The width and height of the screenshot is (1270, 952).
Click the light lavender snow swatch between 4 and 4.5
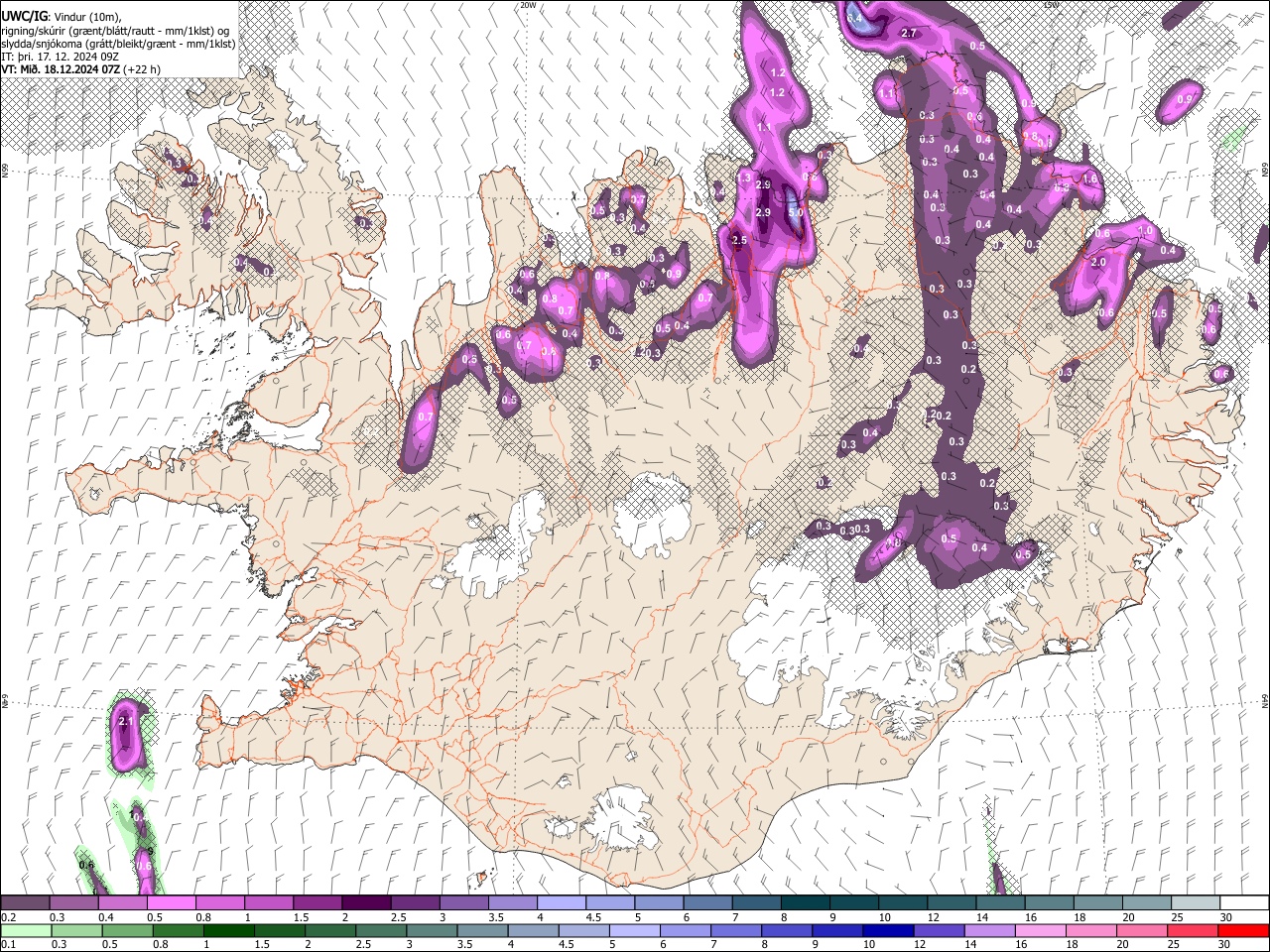(x=562, y=903)
